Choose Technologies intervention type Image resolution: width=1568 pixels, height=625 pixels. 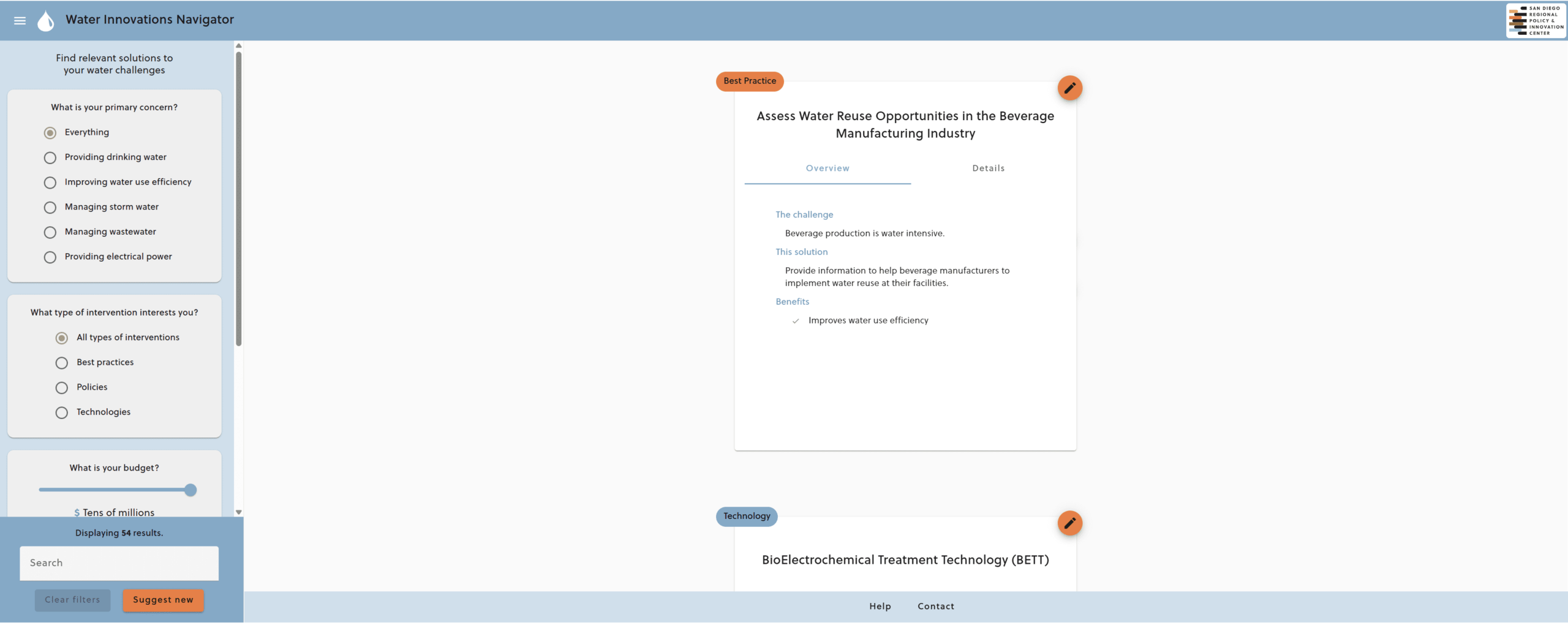62,413
